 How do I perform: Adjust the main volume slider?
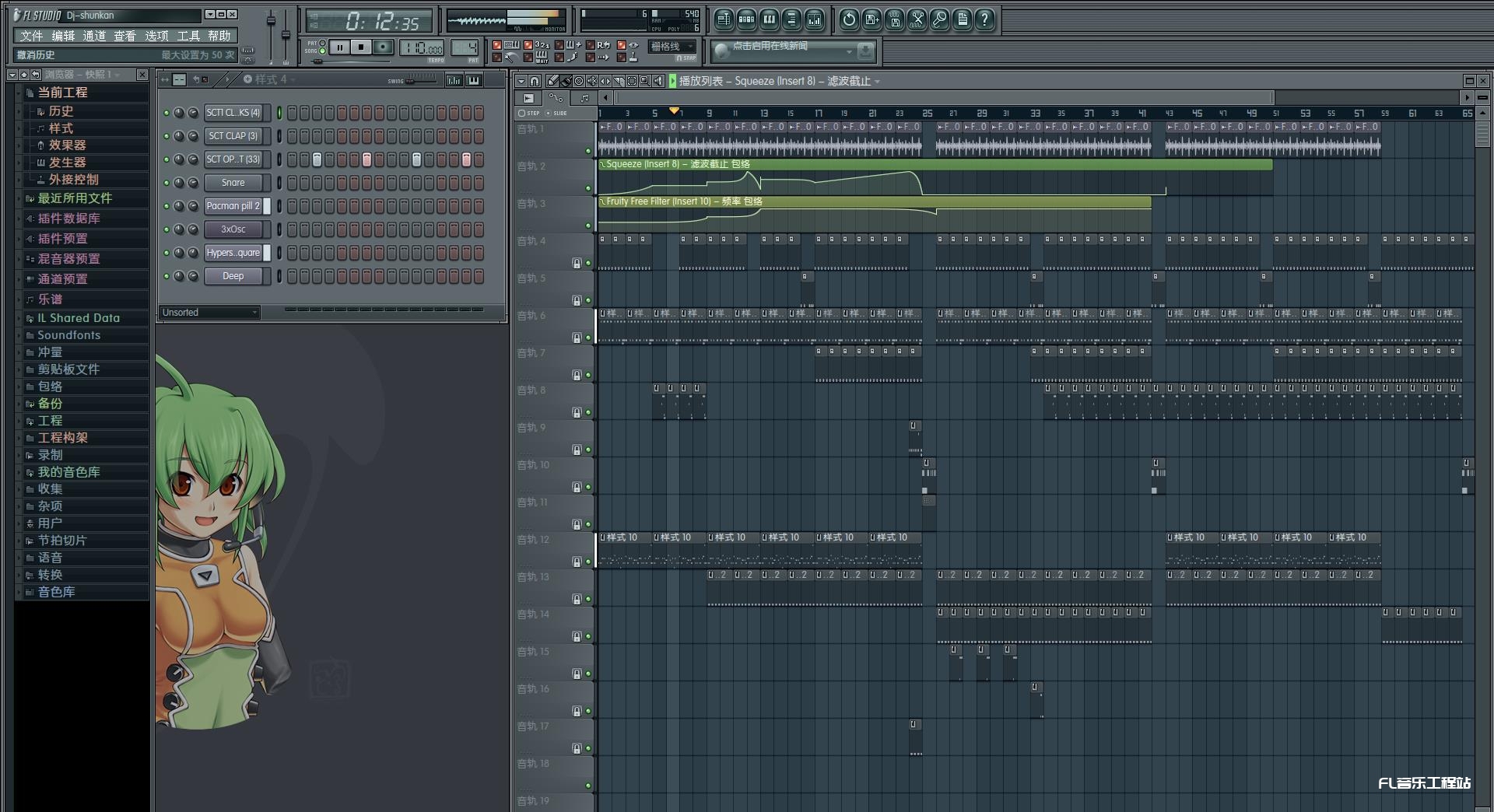tap(272, 21)
